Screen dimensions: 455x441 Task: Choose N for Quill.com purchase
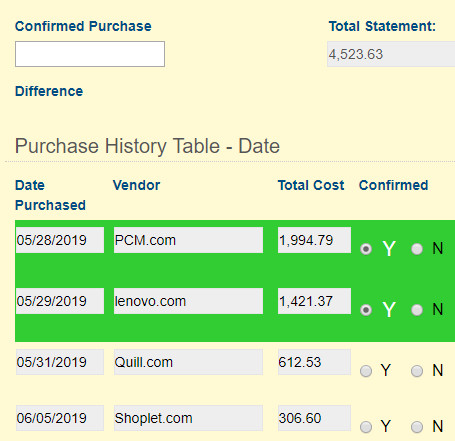[417, 371]
